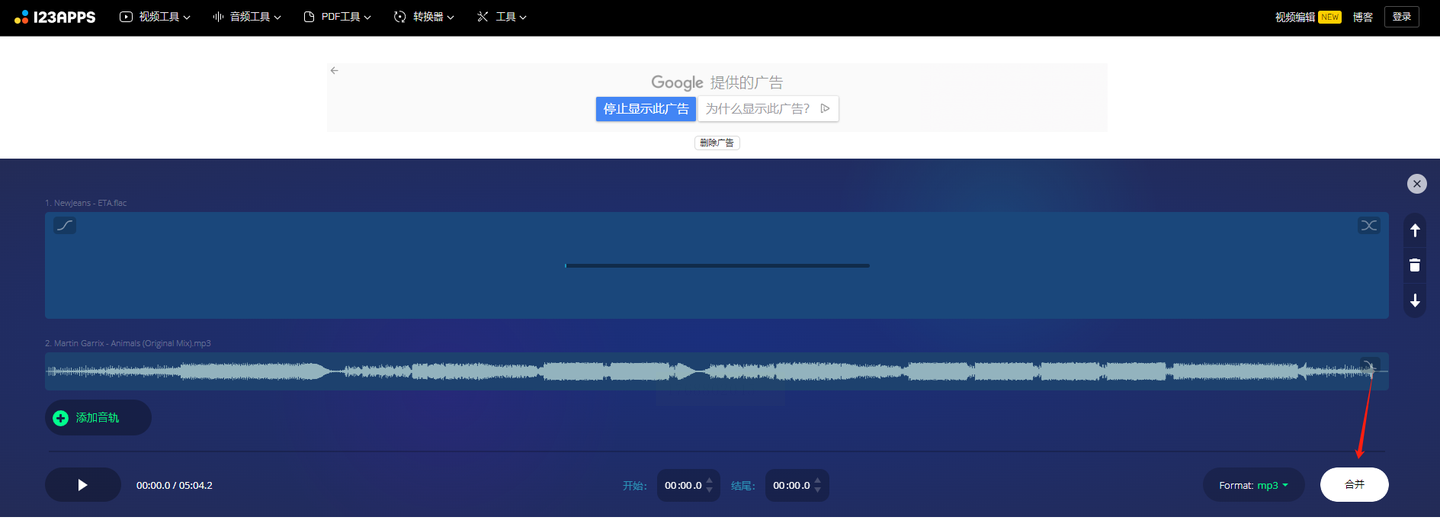
Task: Toggle crossfade on the Newjeans ETA track
Action: click(x=1369, y=226)
